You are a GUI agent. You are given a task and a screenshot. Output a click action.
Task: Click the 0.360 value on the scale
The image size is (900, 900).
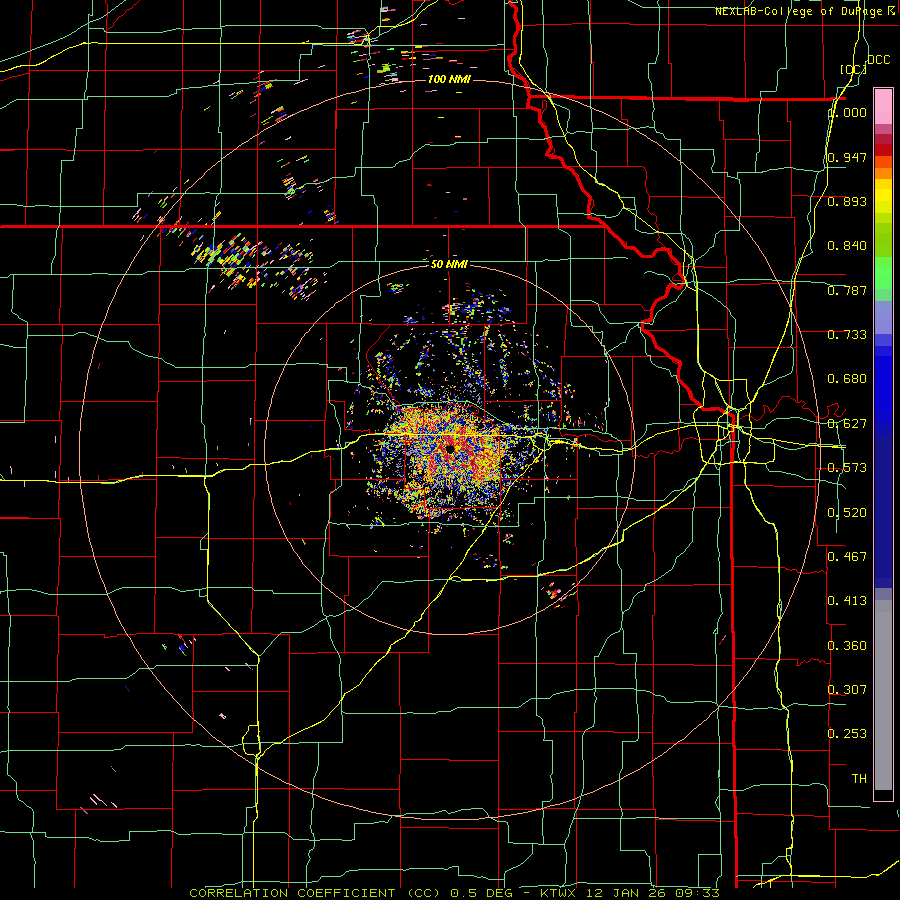[x=847, y=646]
